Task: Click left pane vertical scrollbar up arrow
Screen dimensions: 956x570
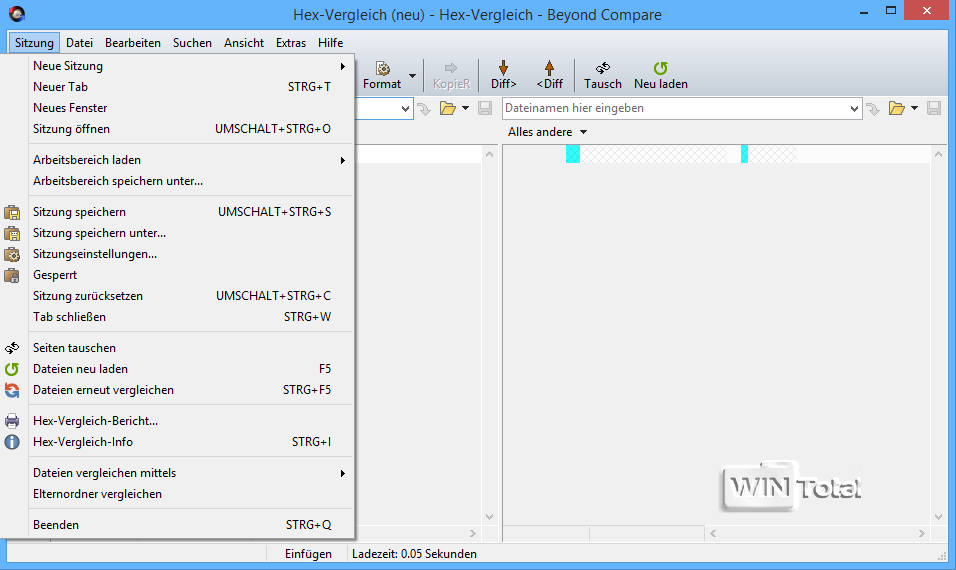Action: pos(490,154)
